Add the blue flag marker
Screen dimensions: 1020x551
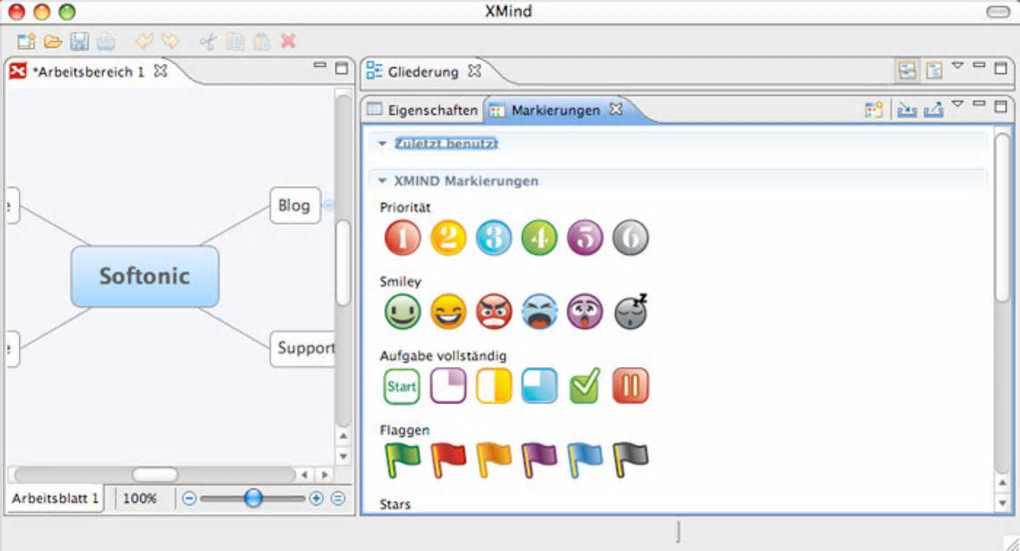[x=585, y=460]
